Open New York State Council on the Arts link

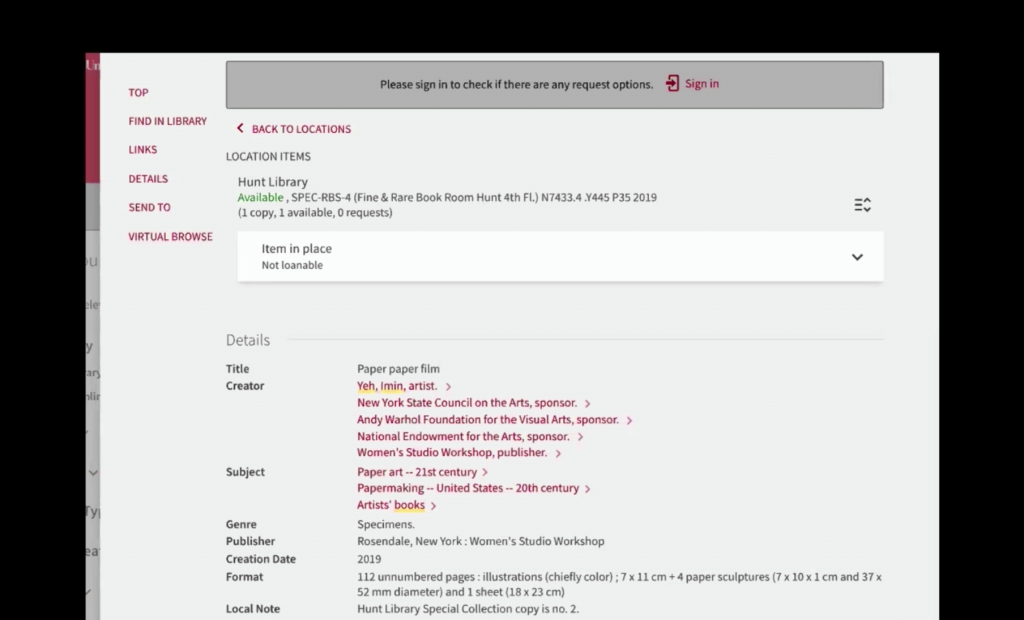pyautogui.click(x=467, y=403)
